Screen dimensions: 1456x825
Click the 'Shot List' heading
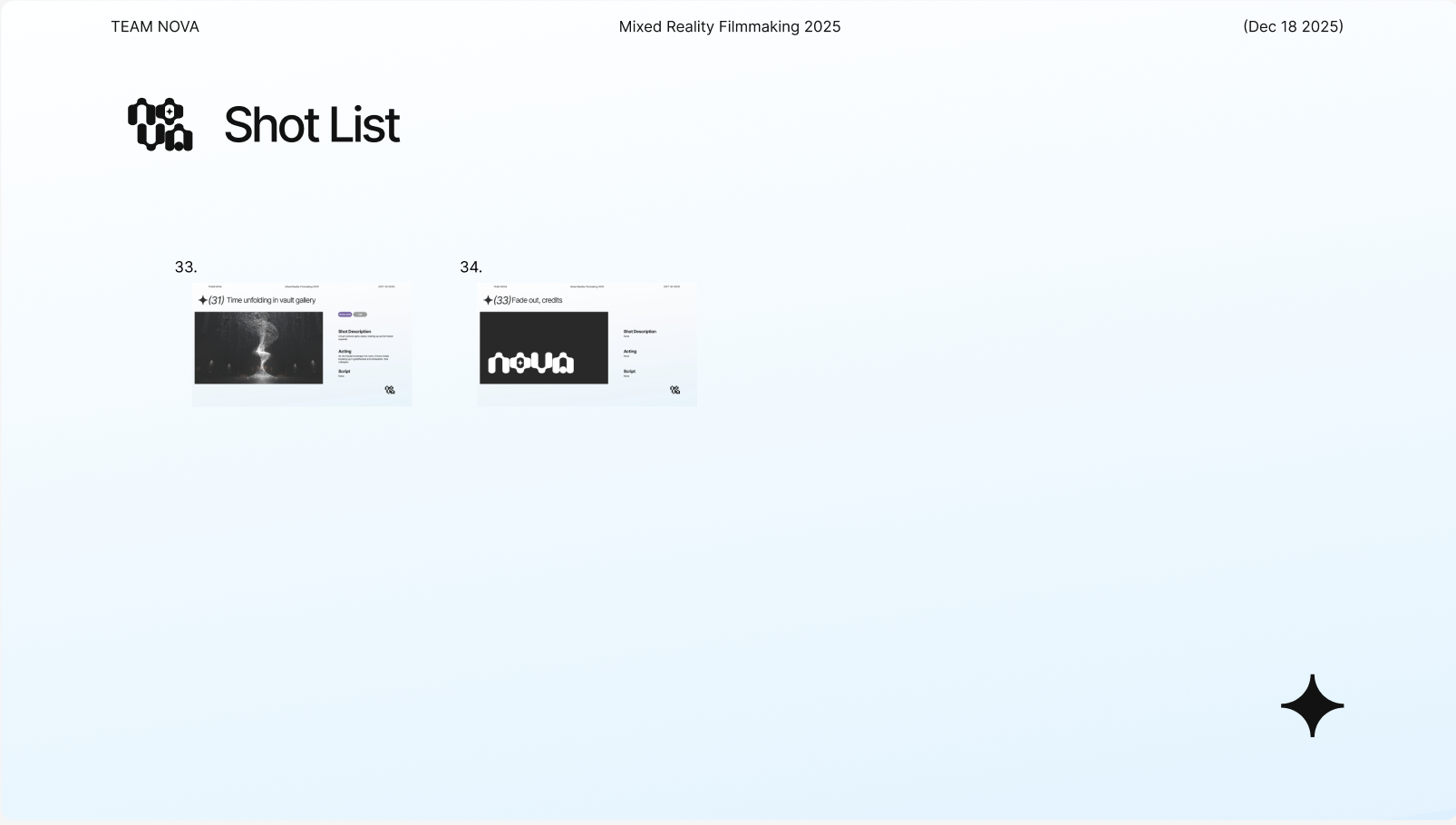coord(312,125)
